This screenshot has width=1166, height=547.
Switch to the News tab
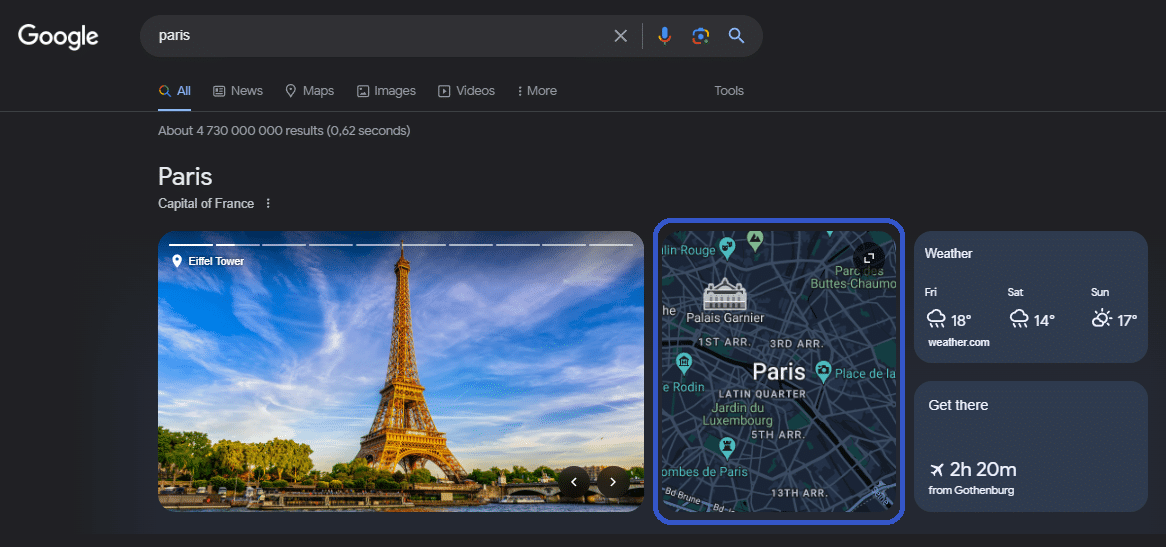pyautogui.click(x=238, y=91)
